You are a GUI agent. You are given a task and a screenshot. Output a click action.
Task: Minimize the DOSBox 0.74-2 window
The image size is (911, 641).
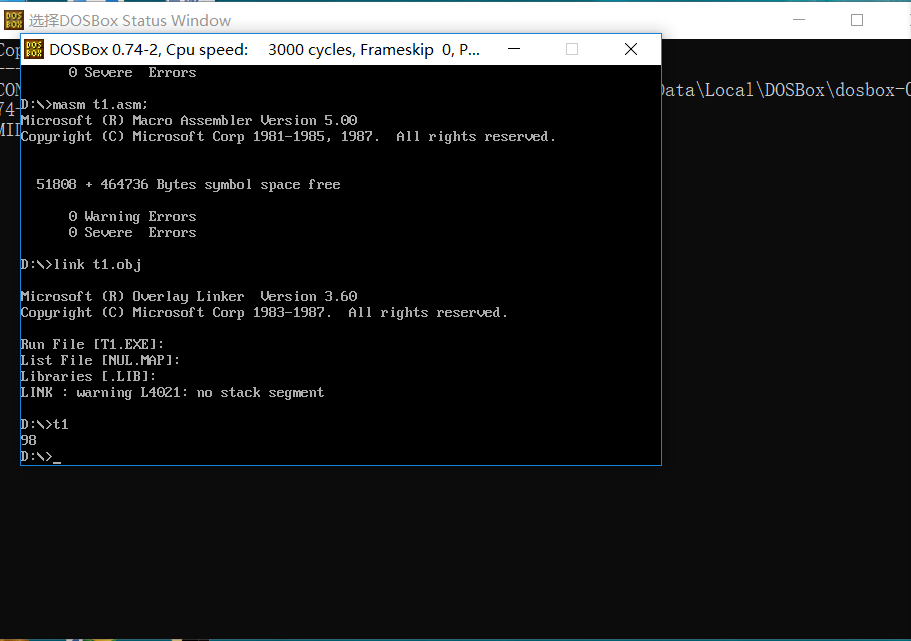point(514,49)
